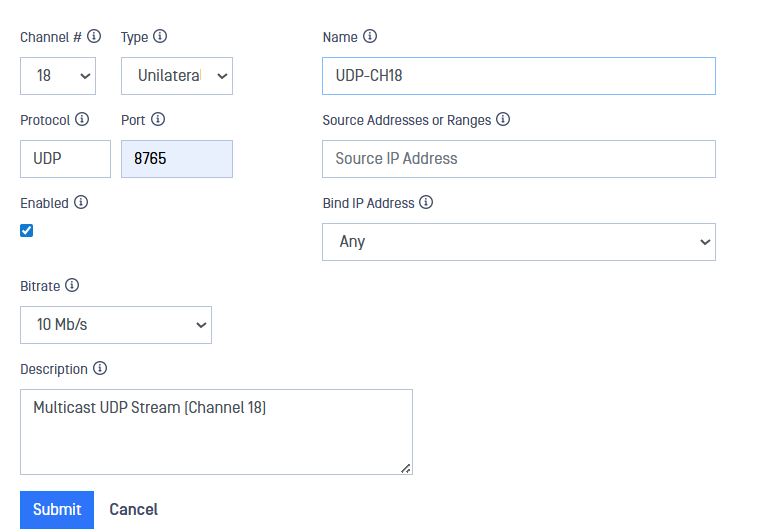Image resolution: width=758 pixels, height=531 pixels.
Task: Click the Port info icon
Action: coord(158,119)
